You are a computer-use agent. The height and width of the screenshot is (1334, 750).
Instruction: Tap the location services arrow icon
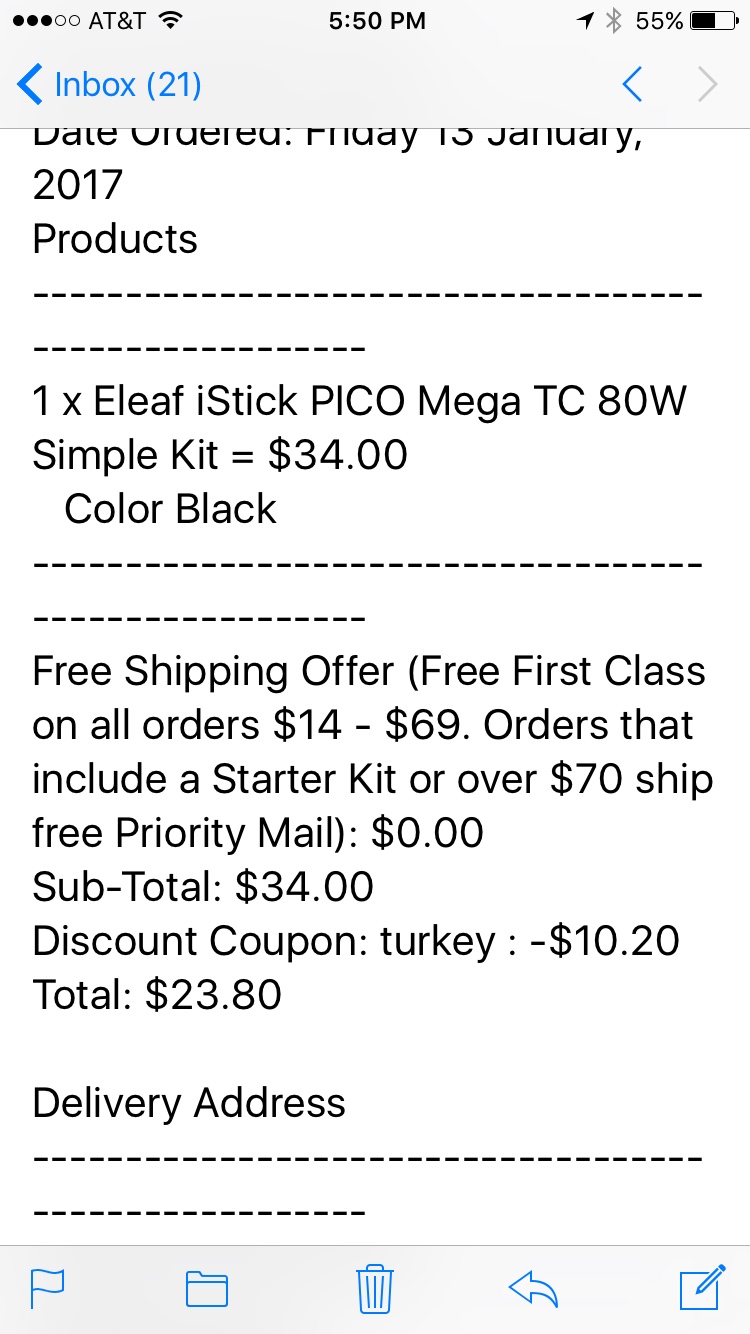click(586, 20)
